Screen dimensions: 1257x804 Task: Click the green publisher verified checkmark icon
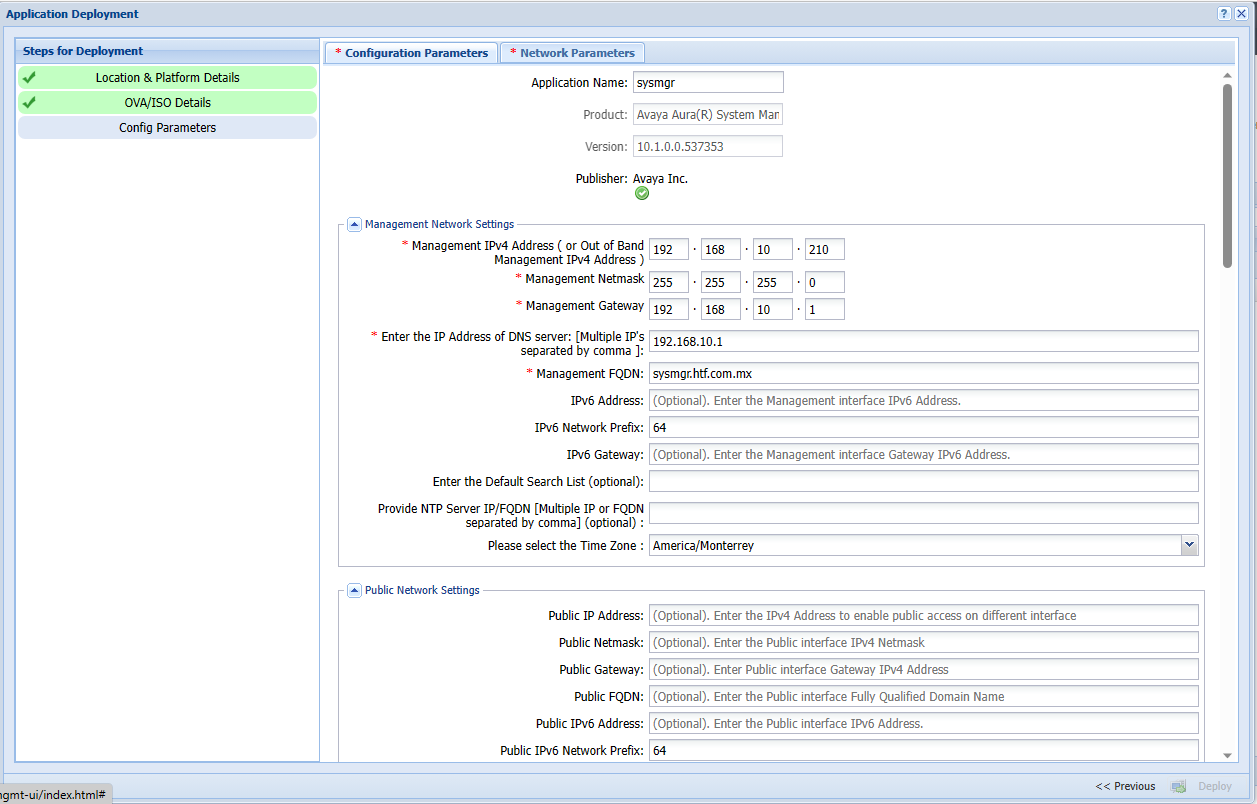[642, 193]
